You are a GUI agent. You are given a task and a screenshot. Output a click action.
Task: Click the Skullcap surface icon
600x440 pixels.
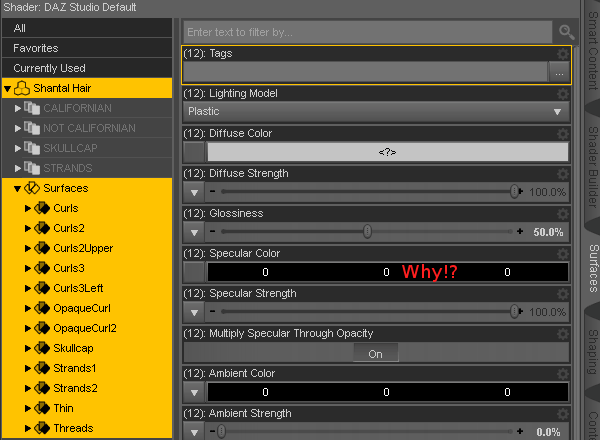[x=42, y=348]
